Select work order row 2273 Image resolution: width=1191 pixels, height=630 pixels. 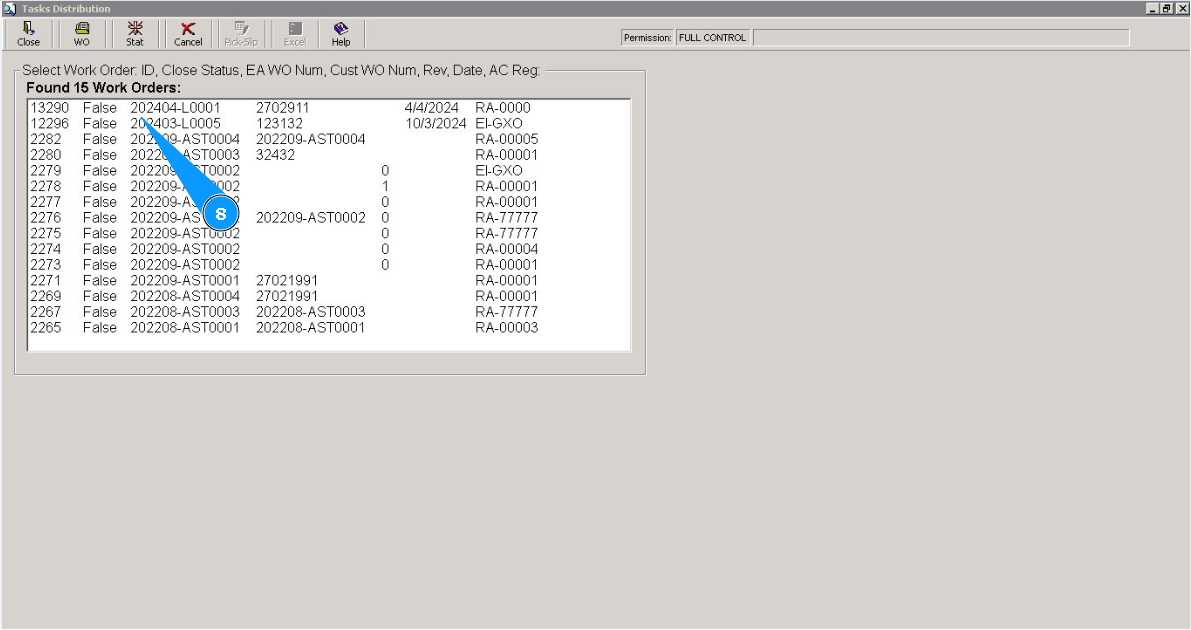point(328,264)
